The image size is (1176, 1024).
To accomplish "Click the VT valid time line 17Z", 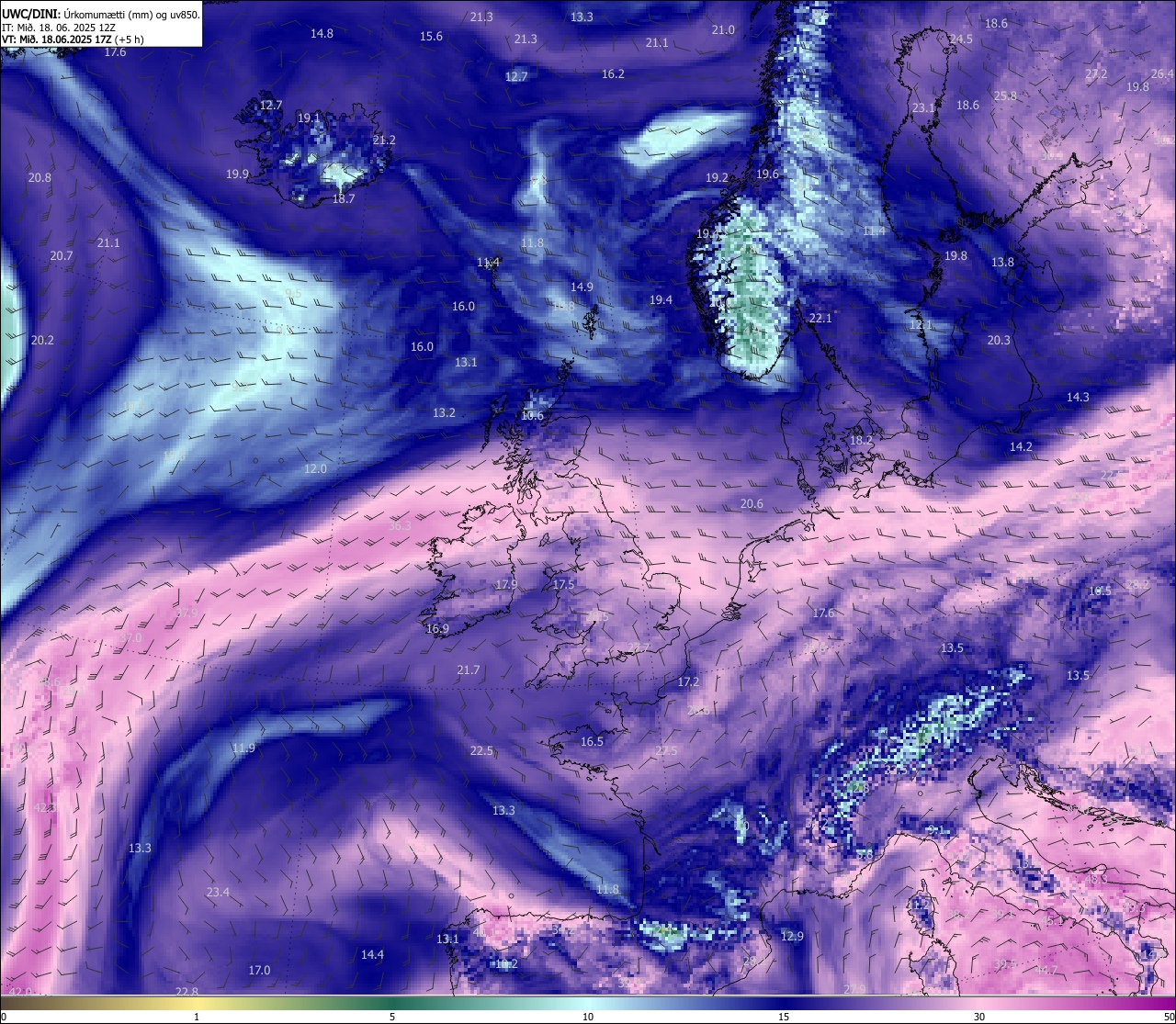I will click(73, 39).
